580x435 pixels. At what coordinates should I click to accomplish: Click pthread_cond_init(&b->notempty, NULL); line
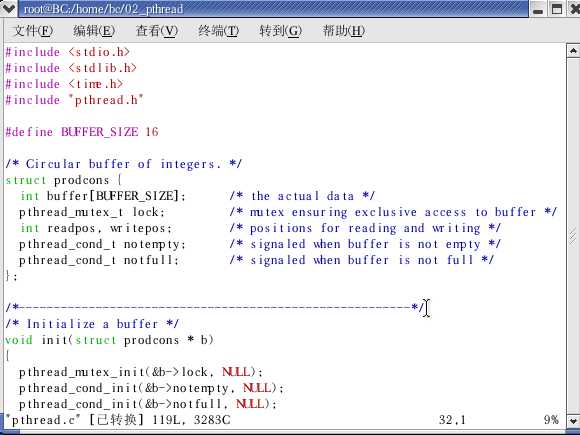pyautogui.click(x=151, y=388)
